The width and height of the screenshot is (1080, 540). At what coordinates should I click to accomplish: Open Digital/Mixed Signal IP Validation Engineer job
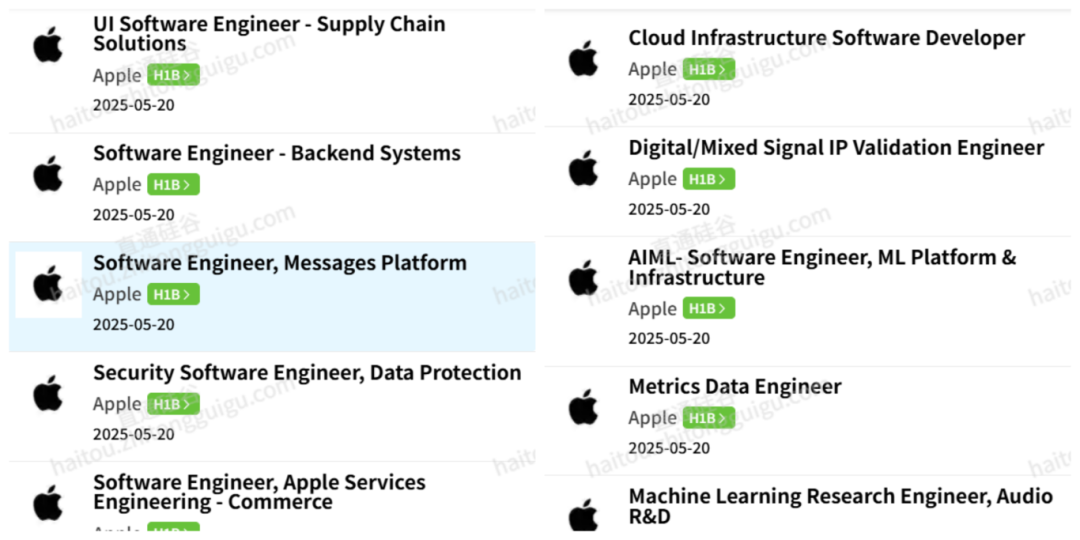836,147
